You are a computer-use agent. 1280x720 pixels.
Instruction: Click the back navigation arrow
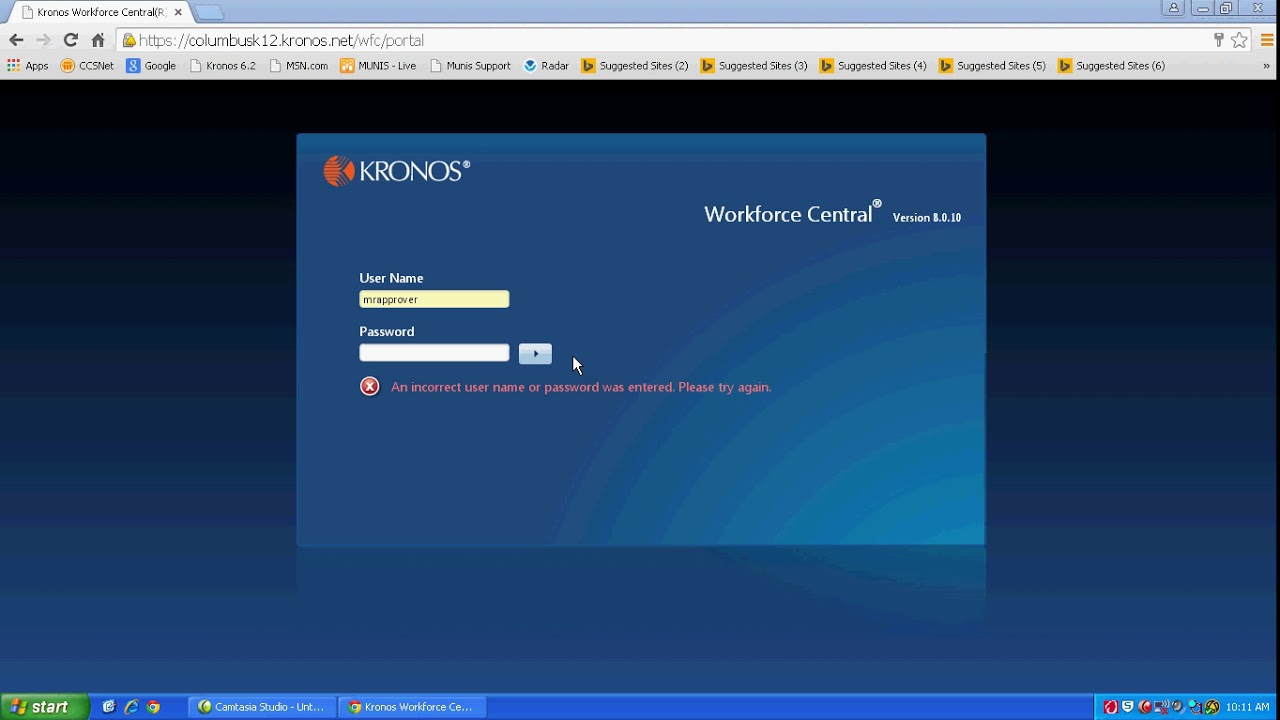(16, 40)
